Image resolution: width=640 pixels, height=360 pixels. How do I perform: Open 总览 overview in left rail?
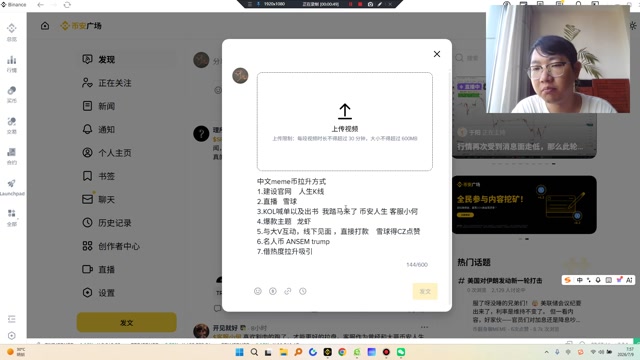[12, 32]
